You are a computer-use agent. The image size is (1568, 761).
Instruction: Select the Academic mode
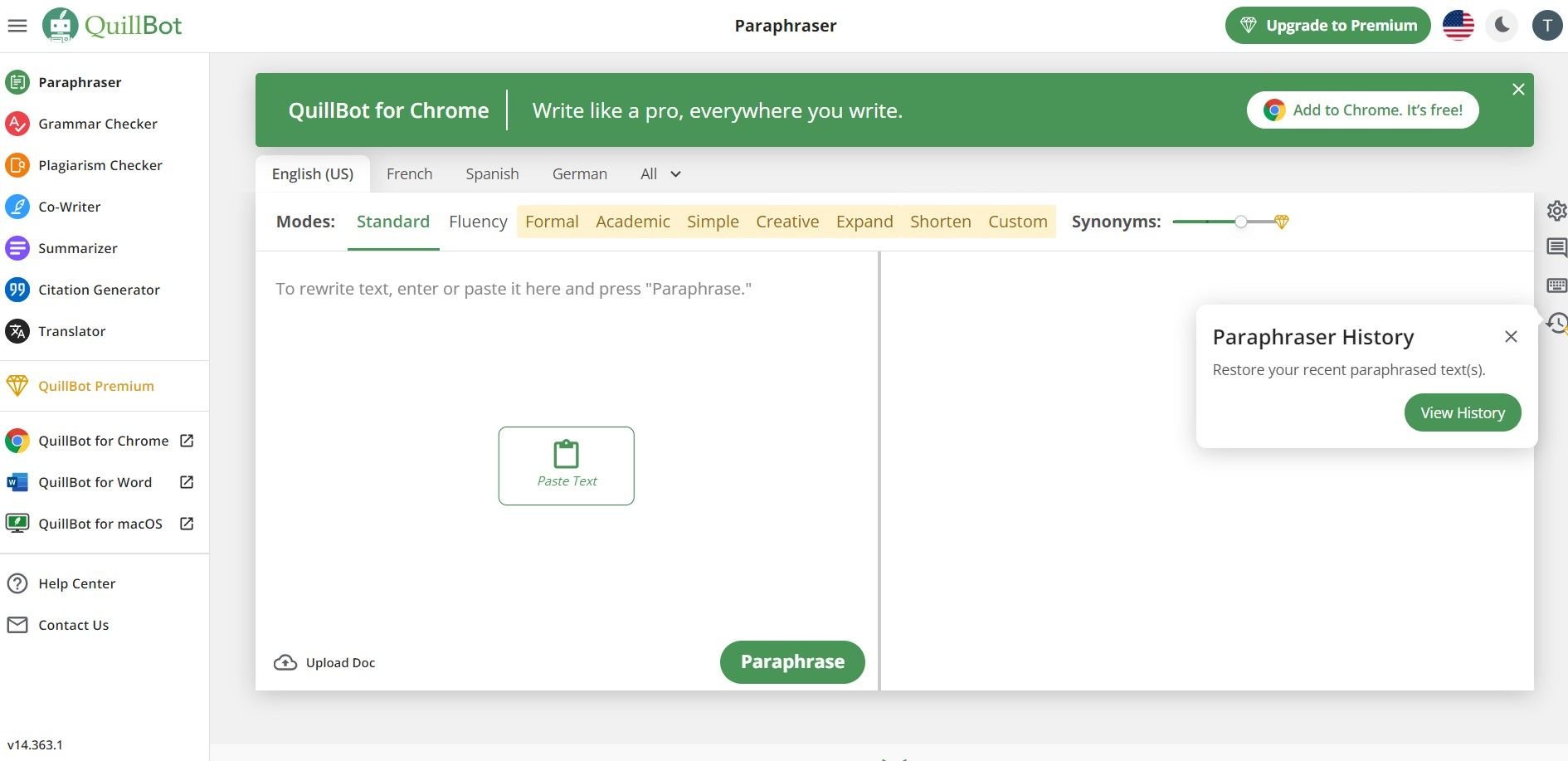(633, 222)
